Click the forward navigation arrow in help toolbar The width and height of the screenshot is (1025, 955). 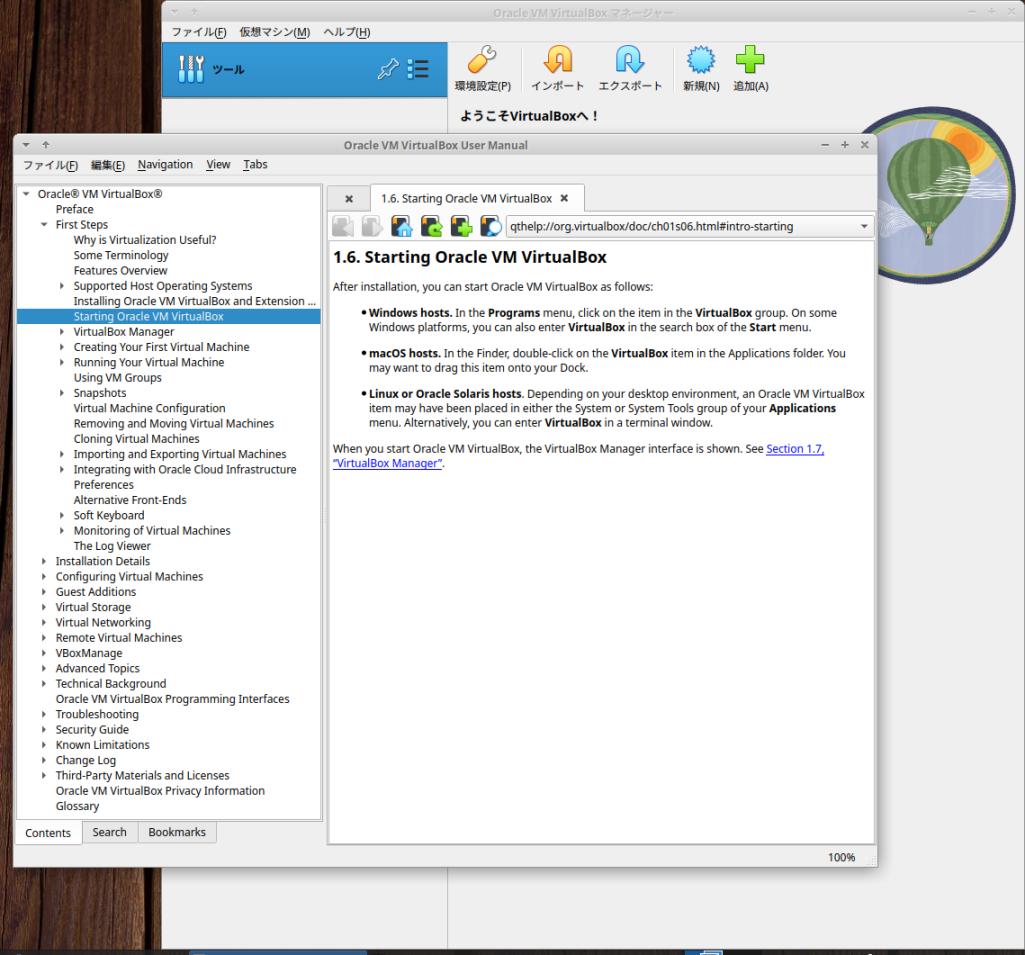[x=373, y=226]
